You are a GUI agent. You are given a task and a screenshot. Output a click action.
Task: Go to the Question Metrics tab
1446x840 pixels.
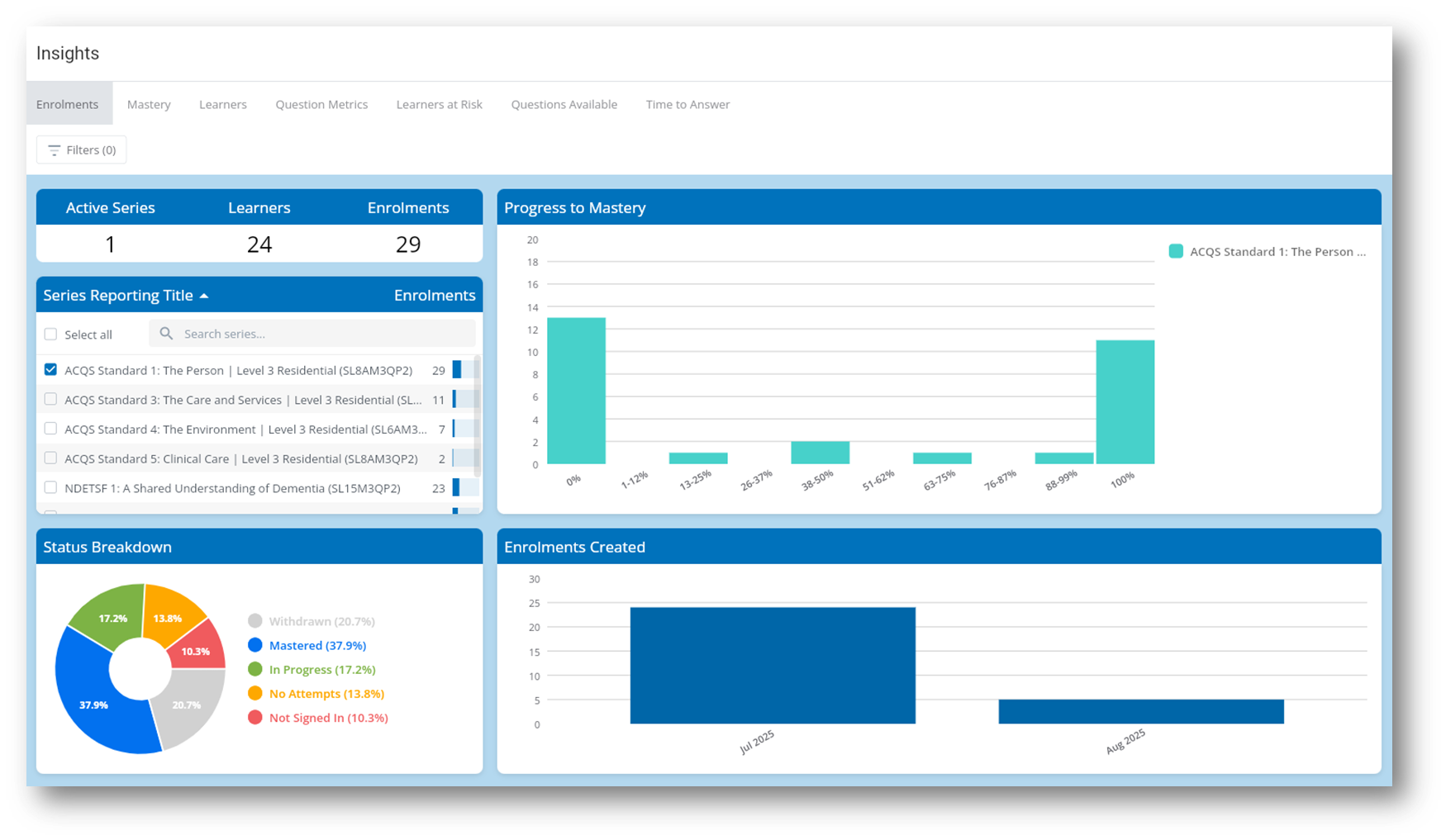point(321,105)
